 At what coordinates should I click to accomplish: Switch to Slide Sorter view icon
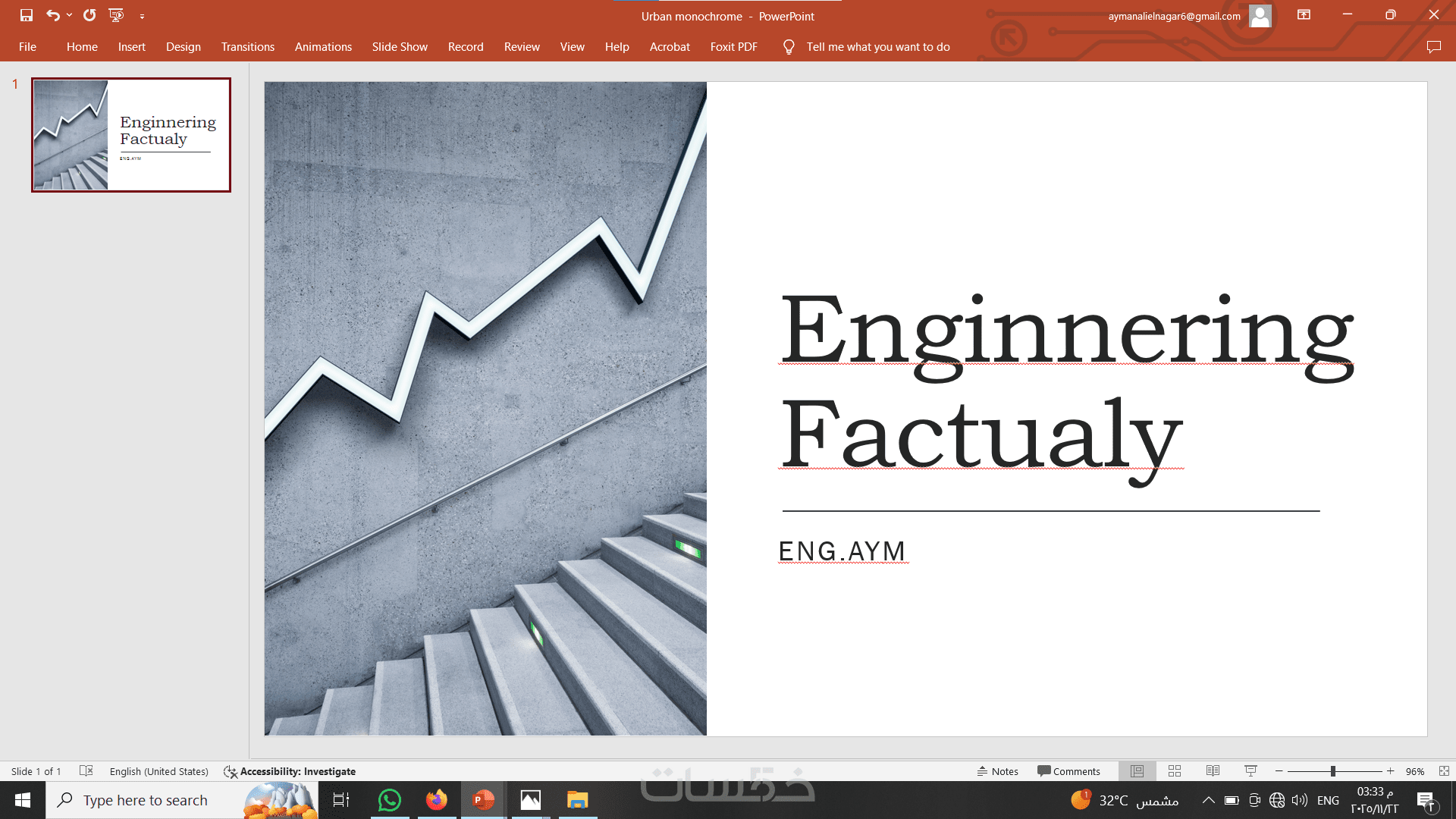(1175, 771)
